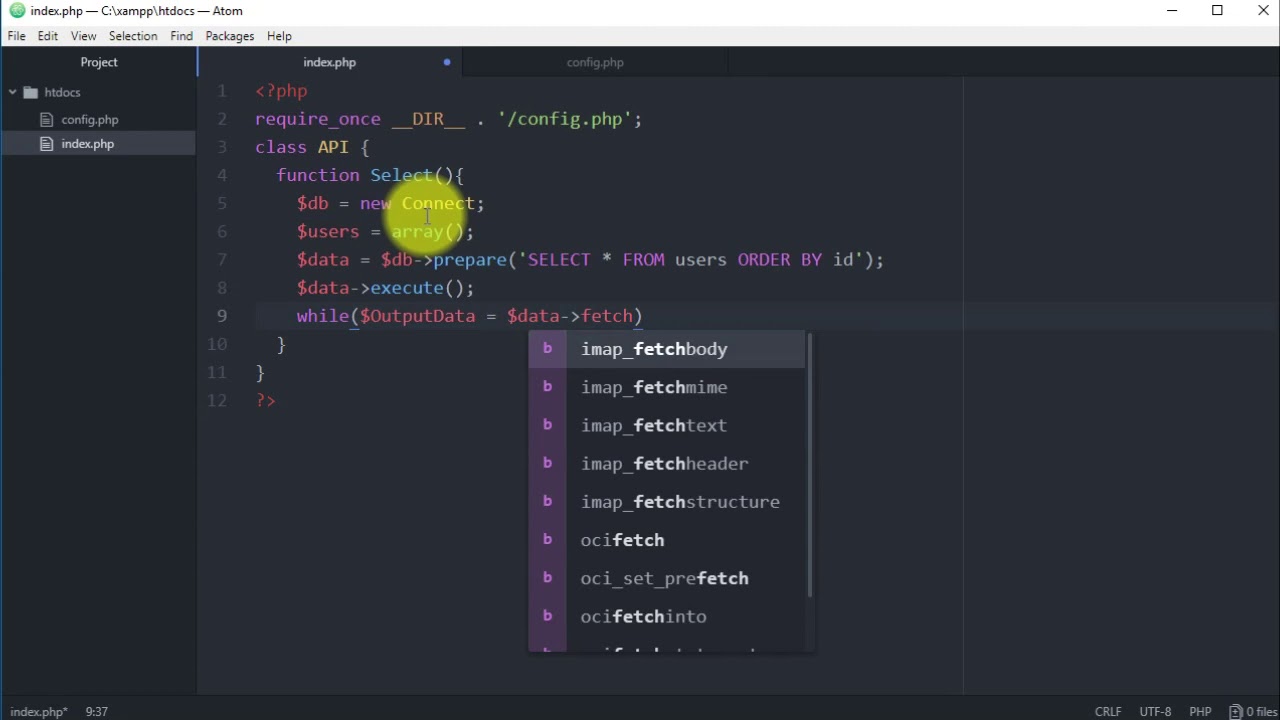
Task: Click the 'b' icon next to oci_fetch suggestion
Action: (x=547, y=540)
